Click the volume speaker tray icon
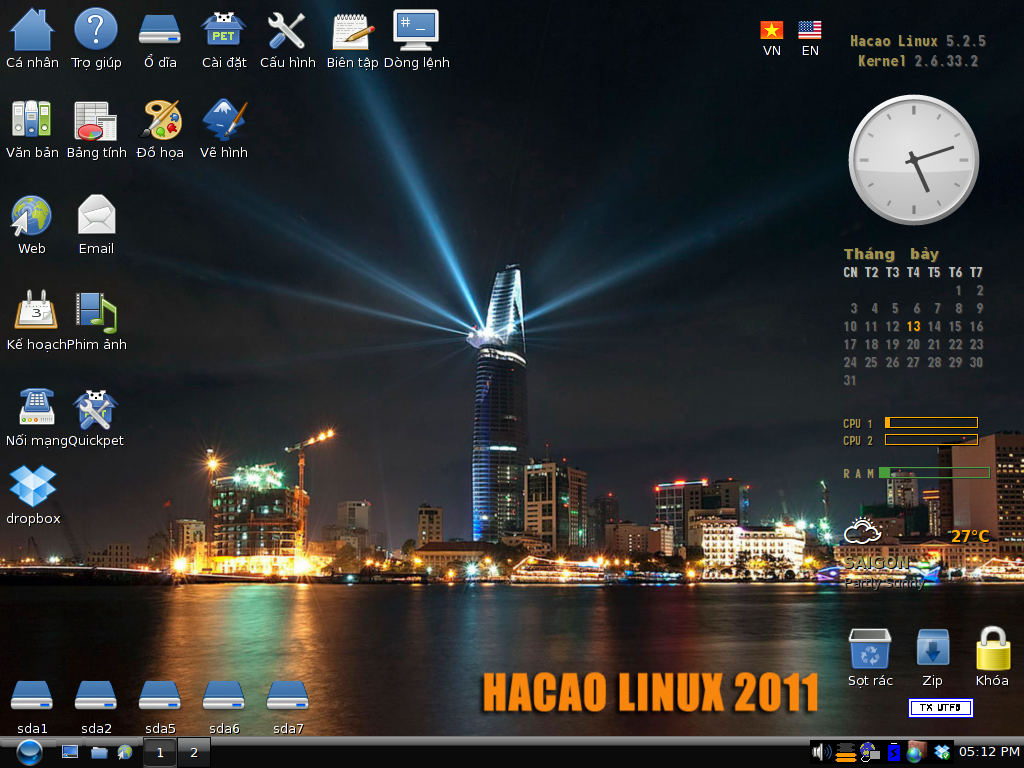Screen dimensions: 1024x768 tap(821, 752)
